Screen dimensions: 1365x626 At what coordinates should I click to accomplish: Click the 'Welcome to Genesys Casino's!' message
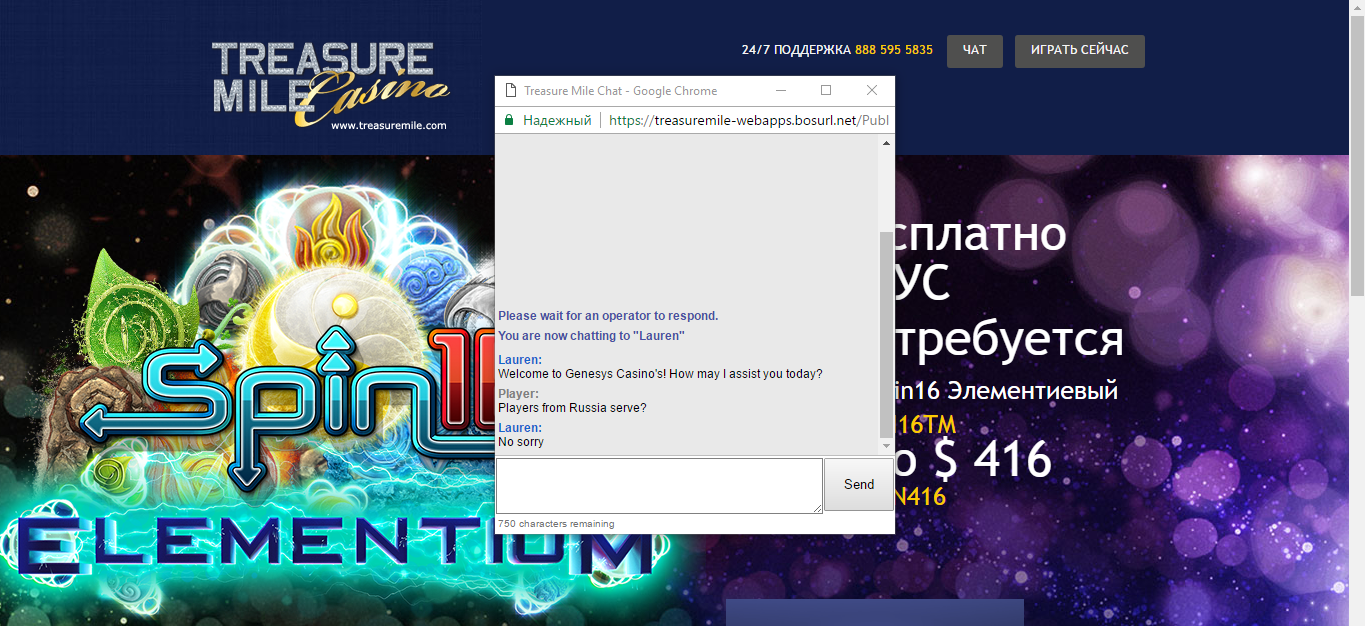click(660, 374)
